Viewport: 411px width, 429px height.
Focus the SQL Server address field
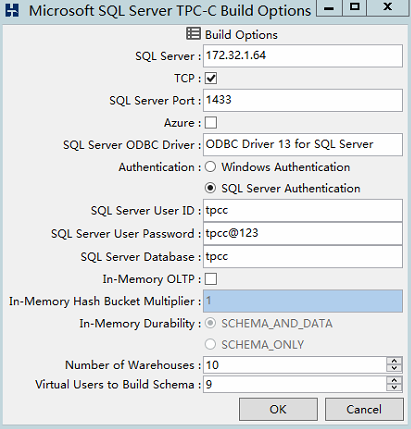[303, 56]
